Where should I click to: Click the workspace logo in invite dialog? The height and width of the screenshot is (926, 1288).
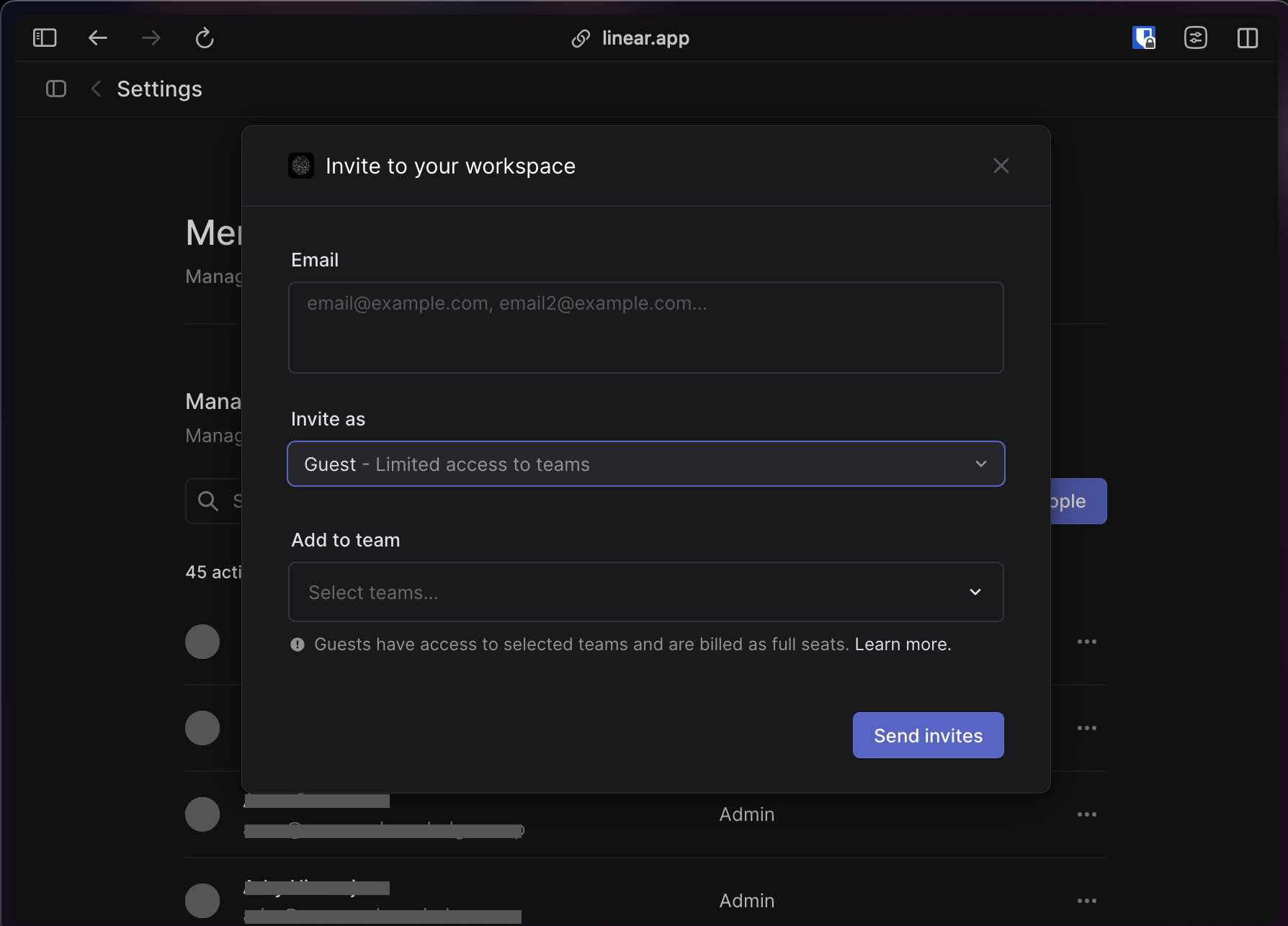point(301,166)
